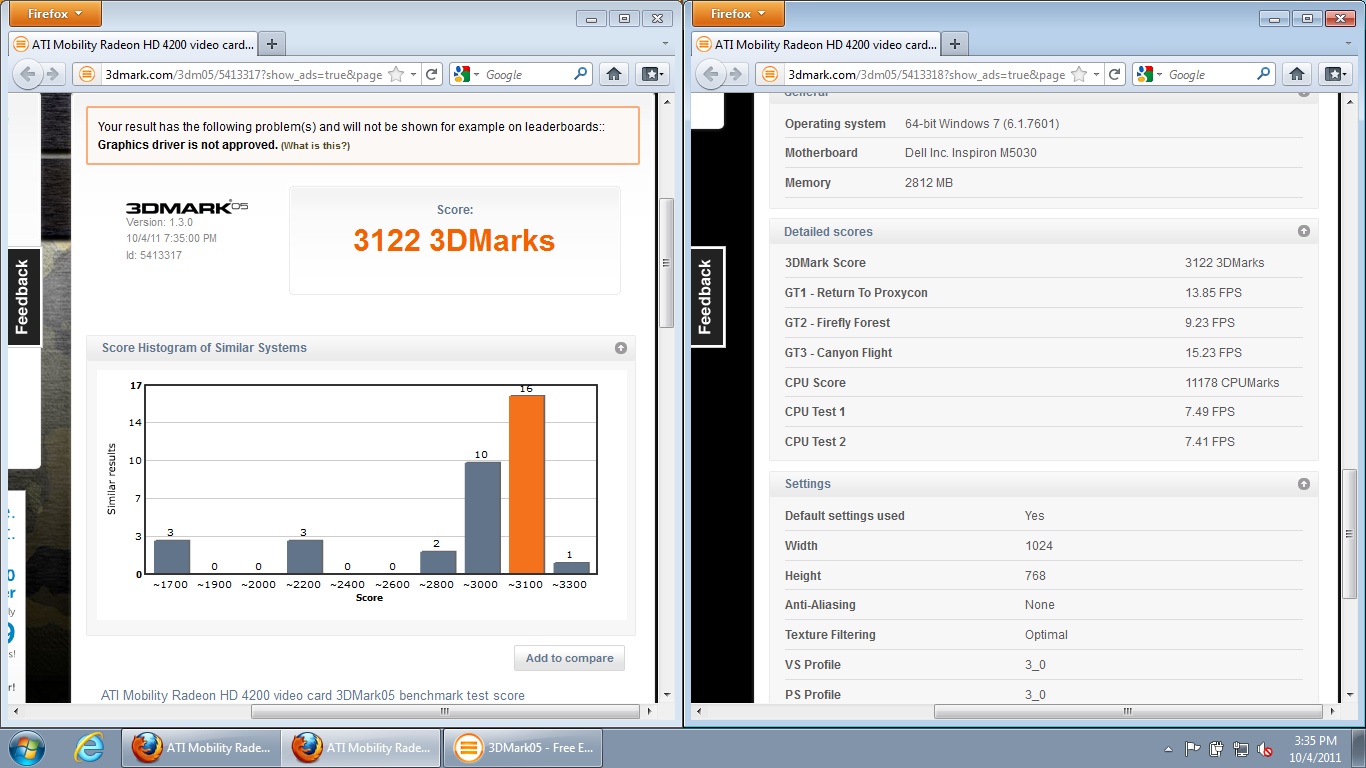Go forward in right Firefox window
Viewport: 1366px width, 768px height.
(x=736, y=74)
